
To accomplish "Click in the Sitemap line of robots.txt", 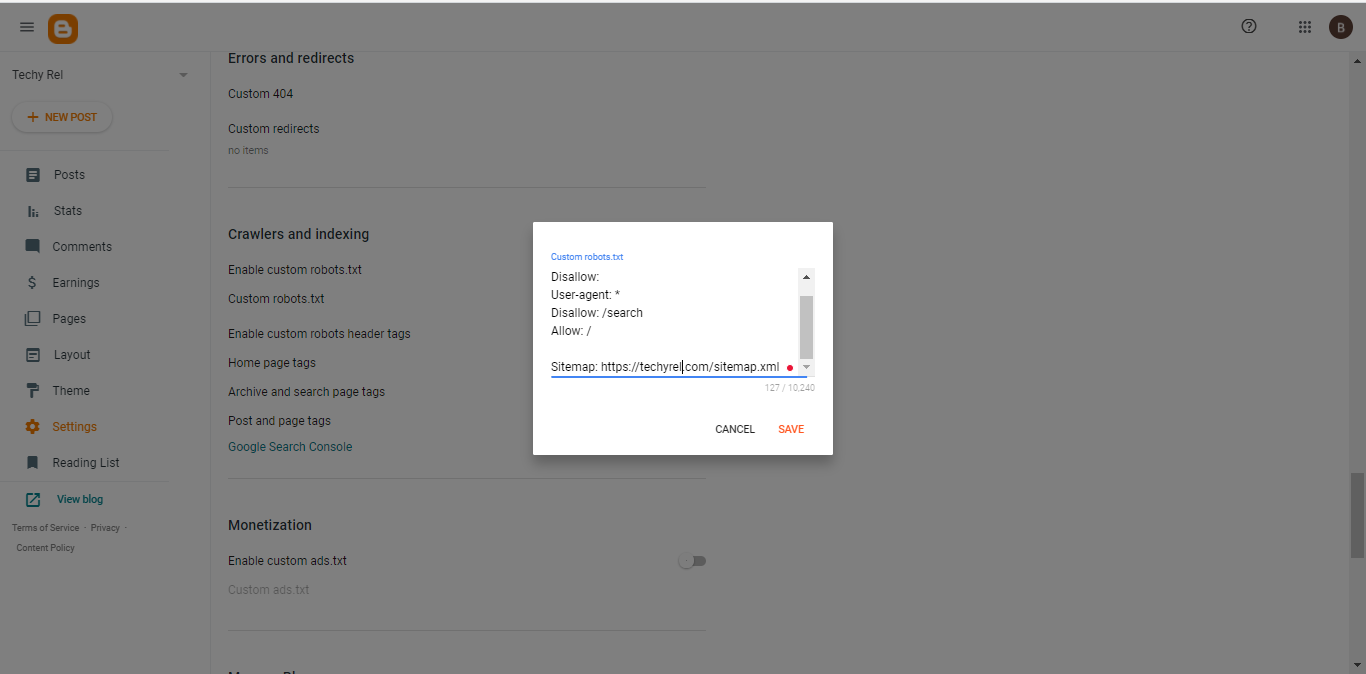I will (665, 367).
